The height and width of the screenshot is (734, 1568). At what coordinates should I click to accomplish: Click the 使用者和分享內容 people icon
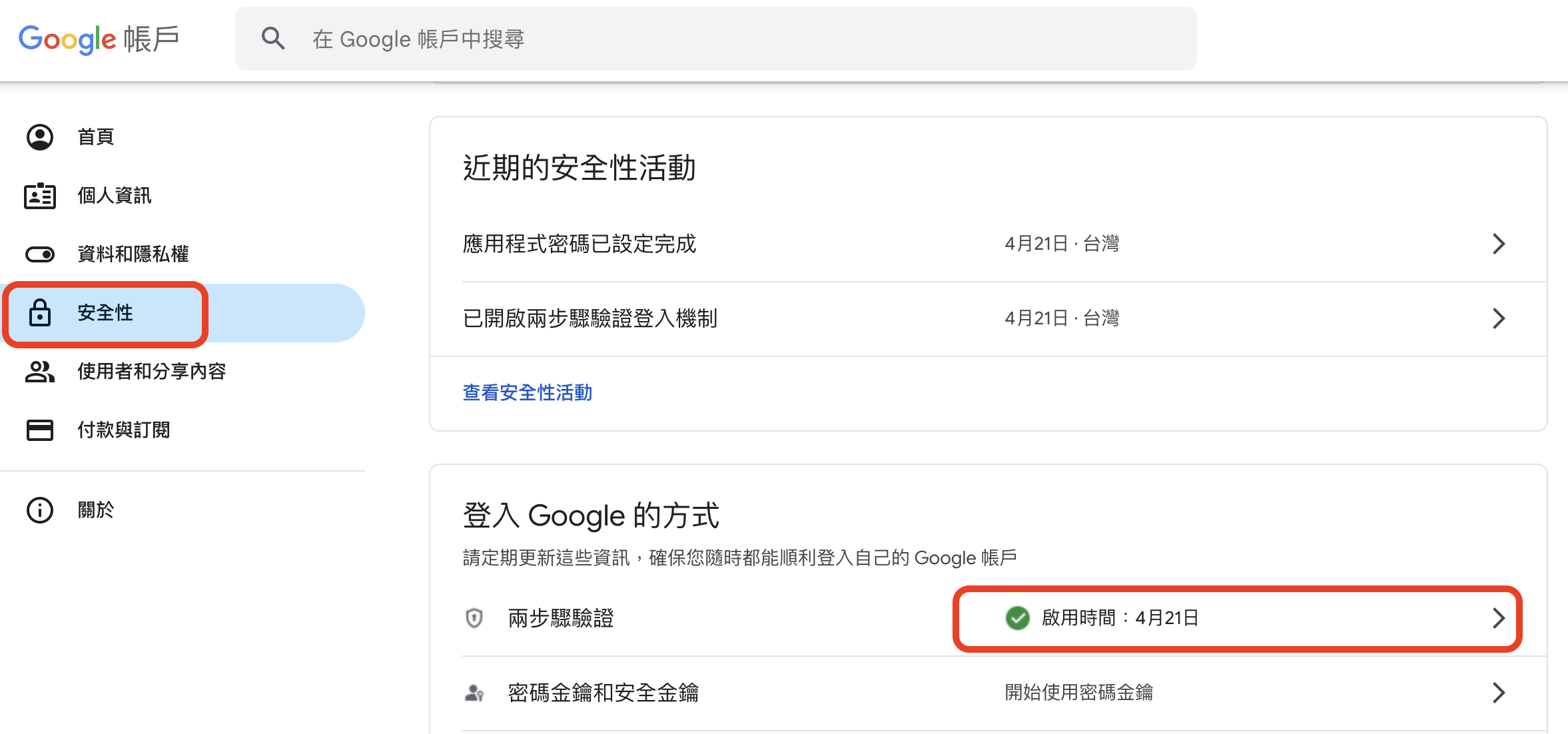tap(40, 372)
